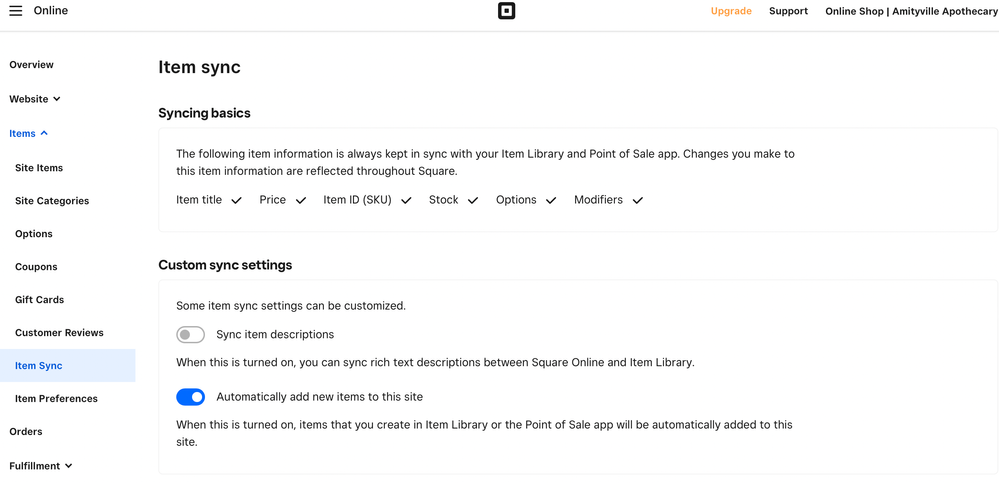Click the checkmark next to Stock
Image resolution: width=999 pixels, height=483 pixels.
point(473,201)
